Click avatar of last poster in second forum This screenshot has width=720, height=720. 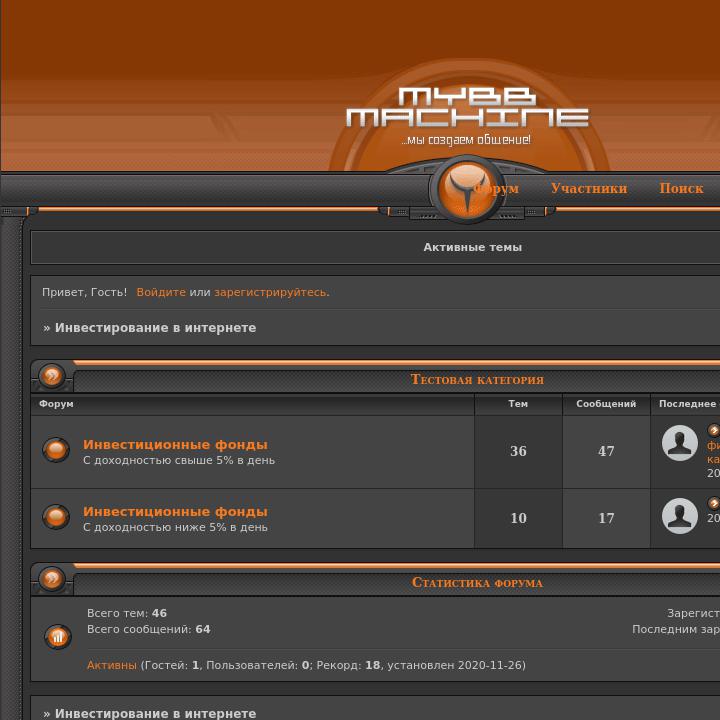pyautogui.click(x=680, y=516)
